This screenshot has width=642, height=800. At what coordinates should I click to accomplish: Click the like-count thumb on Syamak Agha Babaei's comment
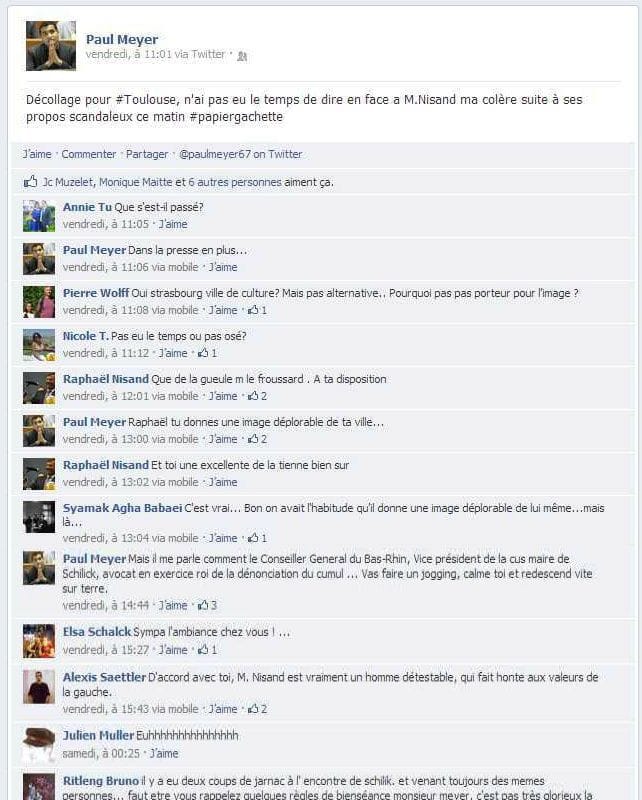(253, 538)
